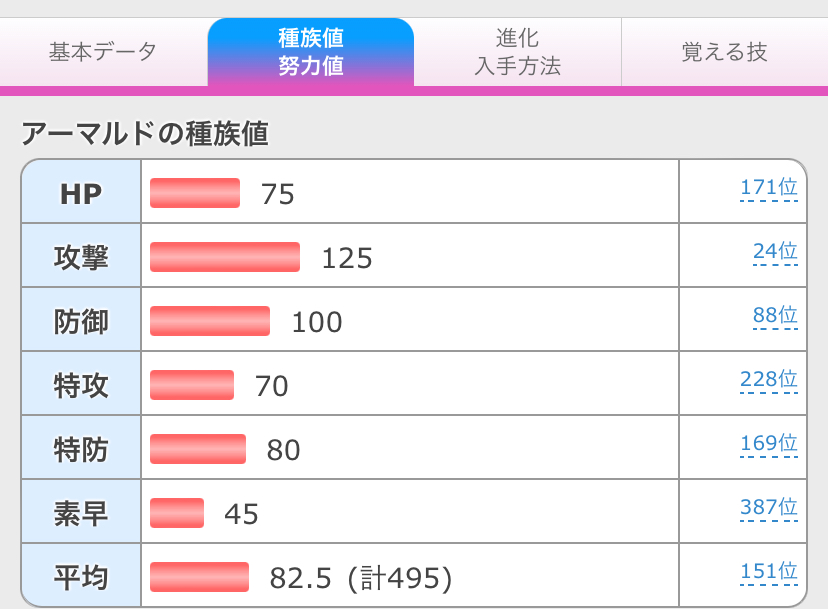The image size is (828, 609).
Task: Click the 防御 ranking link 88位
Action: [774, 316]
